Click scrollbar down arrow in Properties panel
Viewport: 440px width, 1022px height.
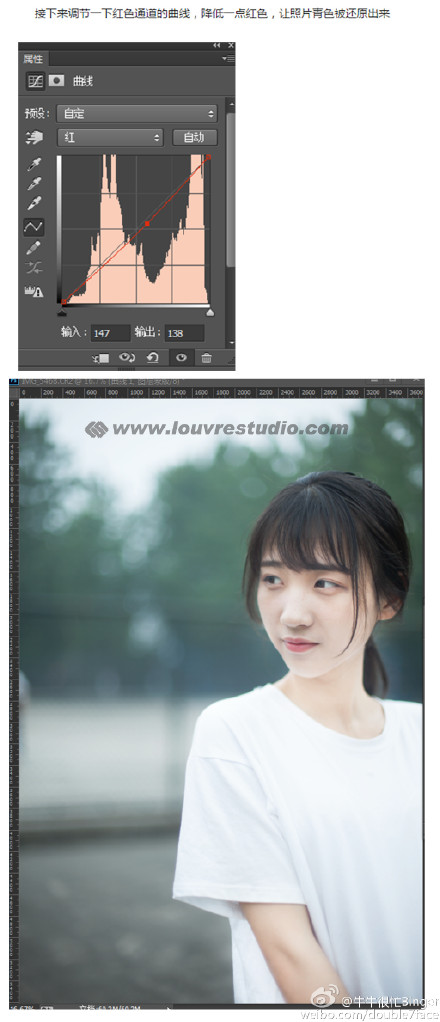[x=230, y=343]
